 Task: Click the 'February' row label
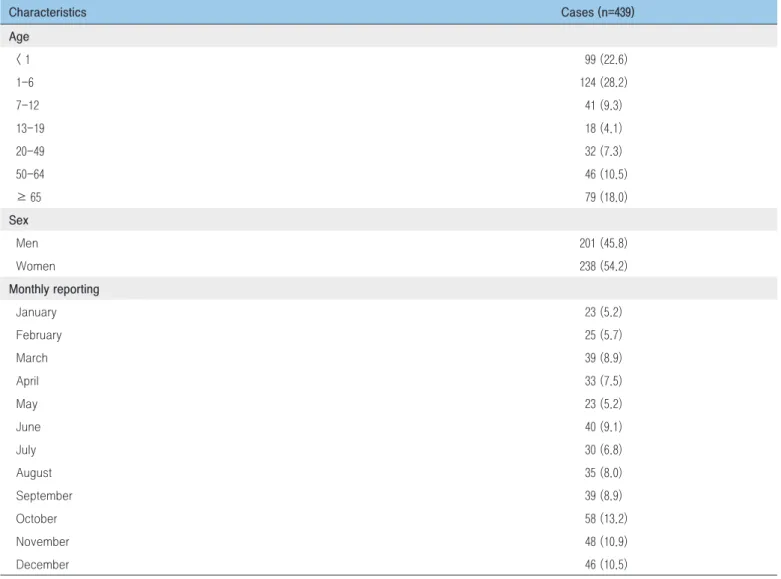(38, 335)
